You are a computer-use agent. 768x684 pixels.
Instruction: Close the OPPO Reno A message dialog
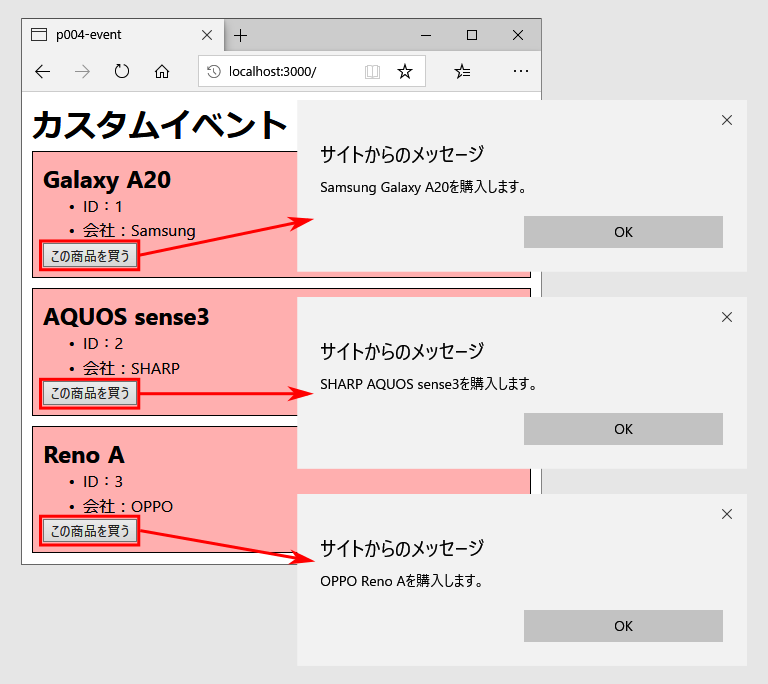(x=727, y=514)
